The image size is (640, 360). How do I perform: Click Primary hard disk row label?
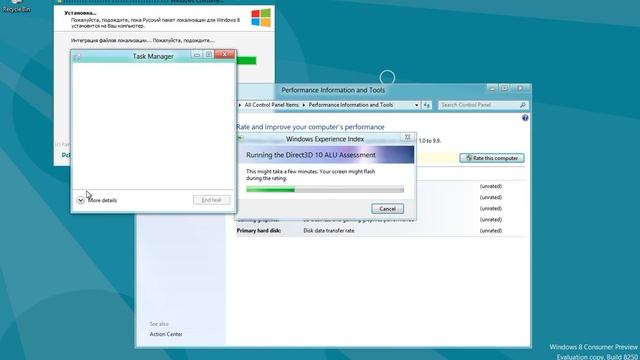coord(259,231)
